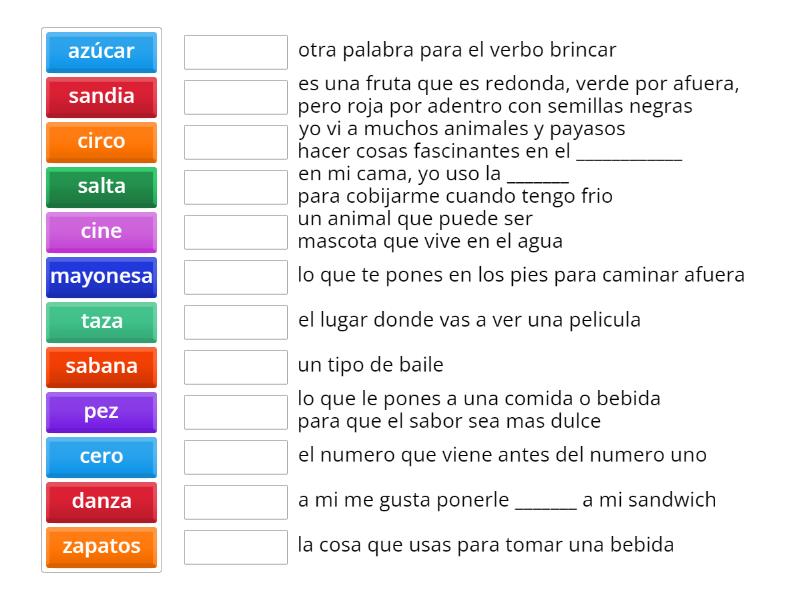This screenshot has height=600, width=800.
Task: Click the cine word tile
Action: [100, 232]
